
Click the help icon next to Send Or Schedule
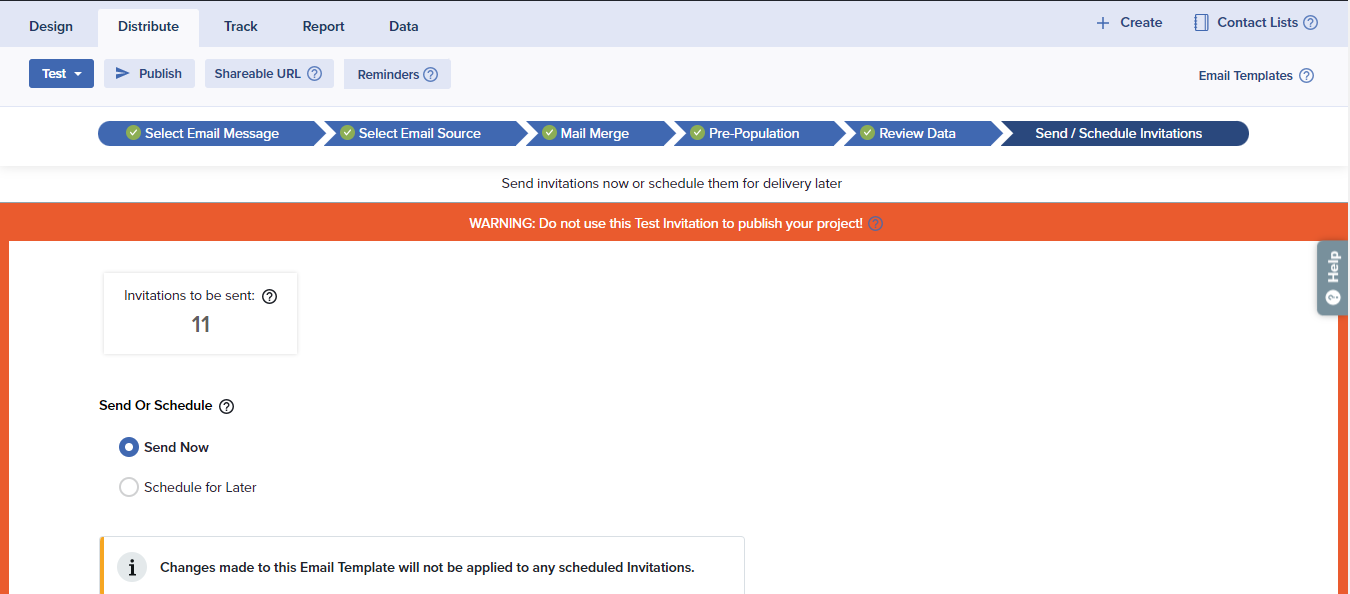[226, 406]
